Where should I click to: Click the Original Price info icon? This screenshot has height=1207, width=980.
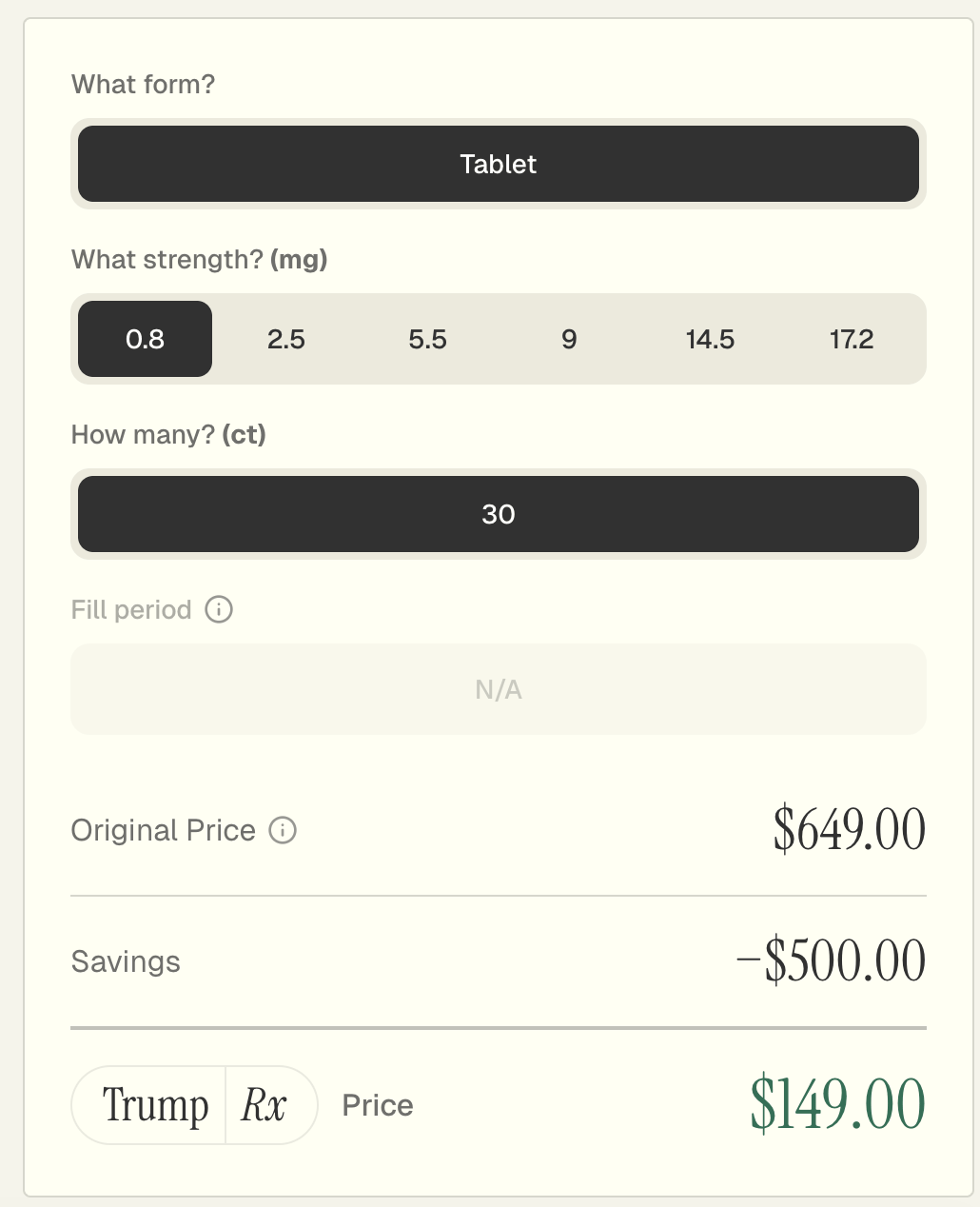tap(283, 830)
